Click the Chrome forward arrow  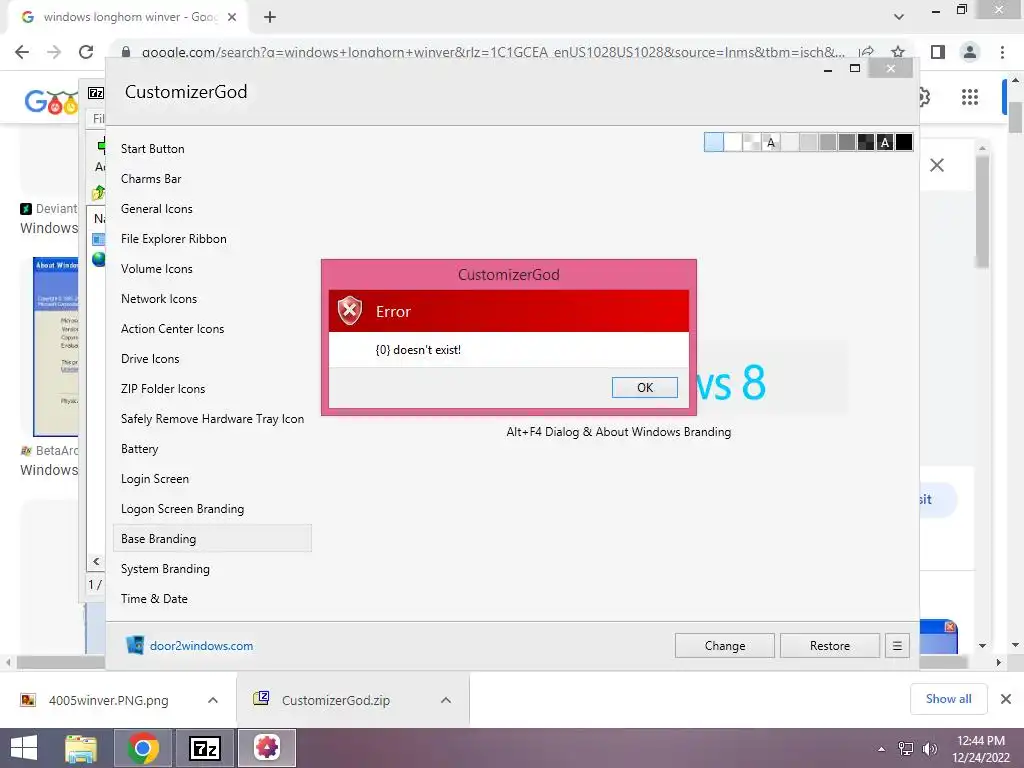pos(54,52)
